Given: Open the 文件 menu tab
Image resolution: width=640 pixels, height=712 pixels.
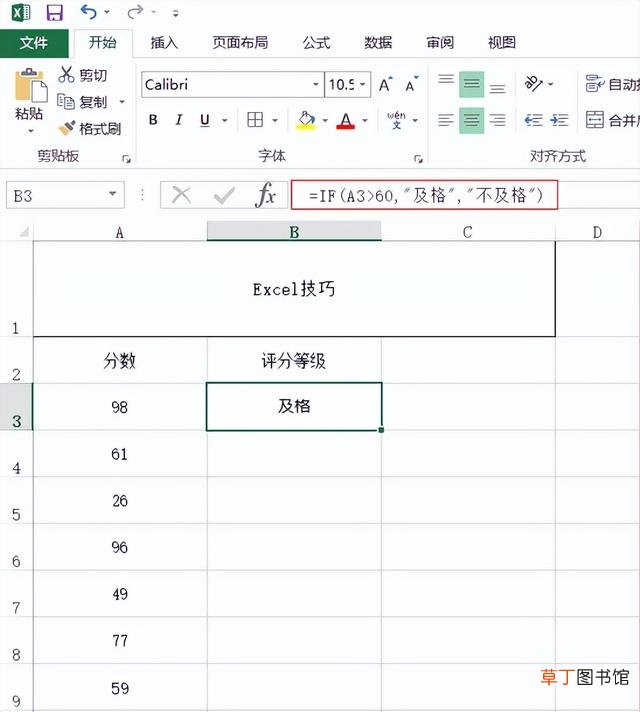Looking at the screenshot, I should (34, 43).
